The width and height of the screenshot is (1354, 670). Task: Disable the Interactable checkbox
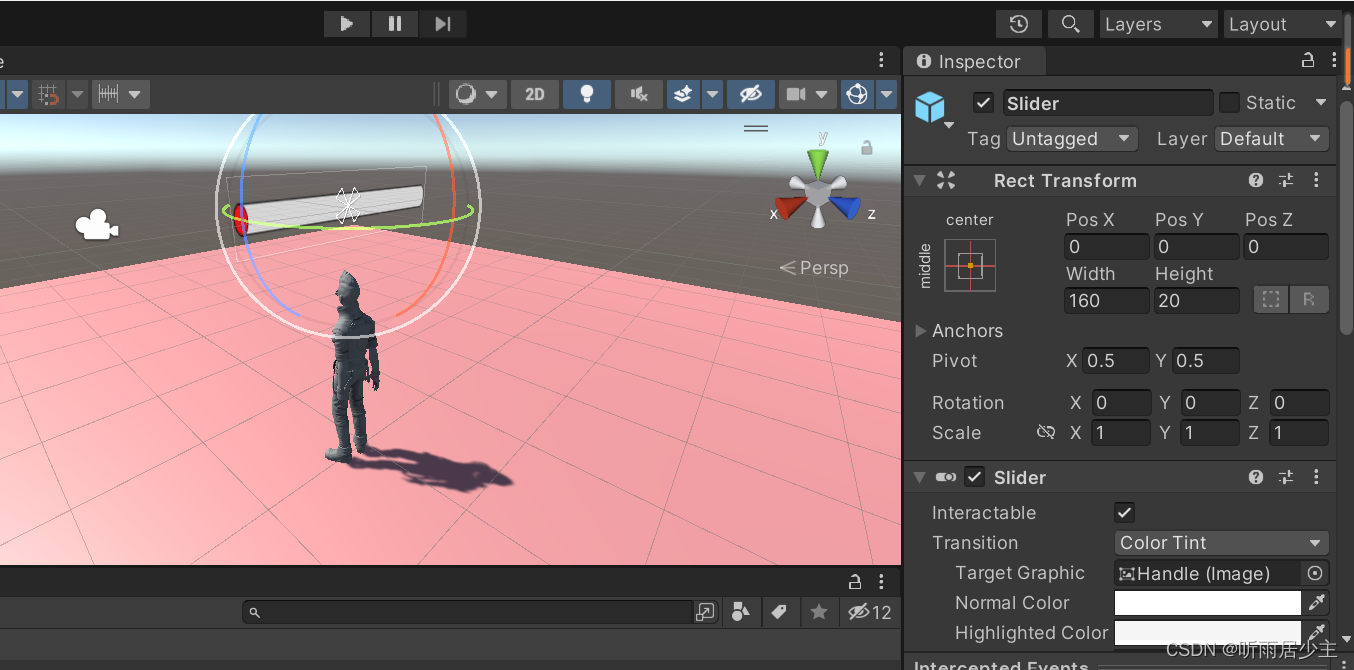click(1124, 512)
